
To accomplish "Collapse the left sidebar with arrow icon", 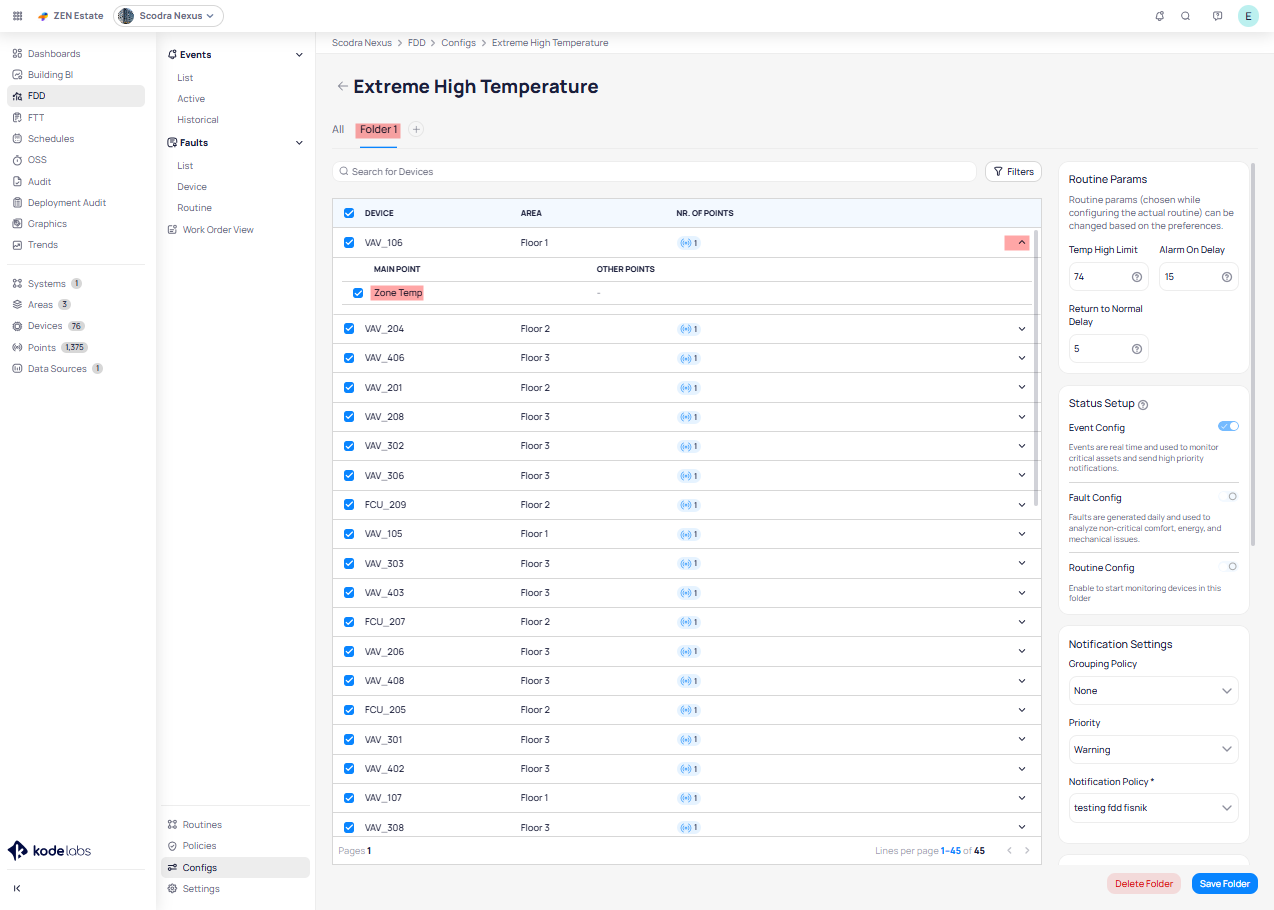I will point(17,888).
